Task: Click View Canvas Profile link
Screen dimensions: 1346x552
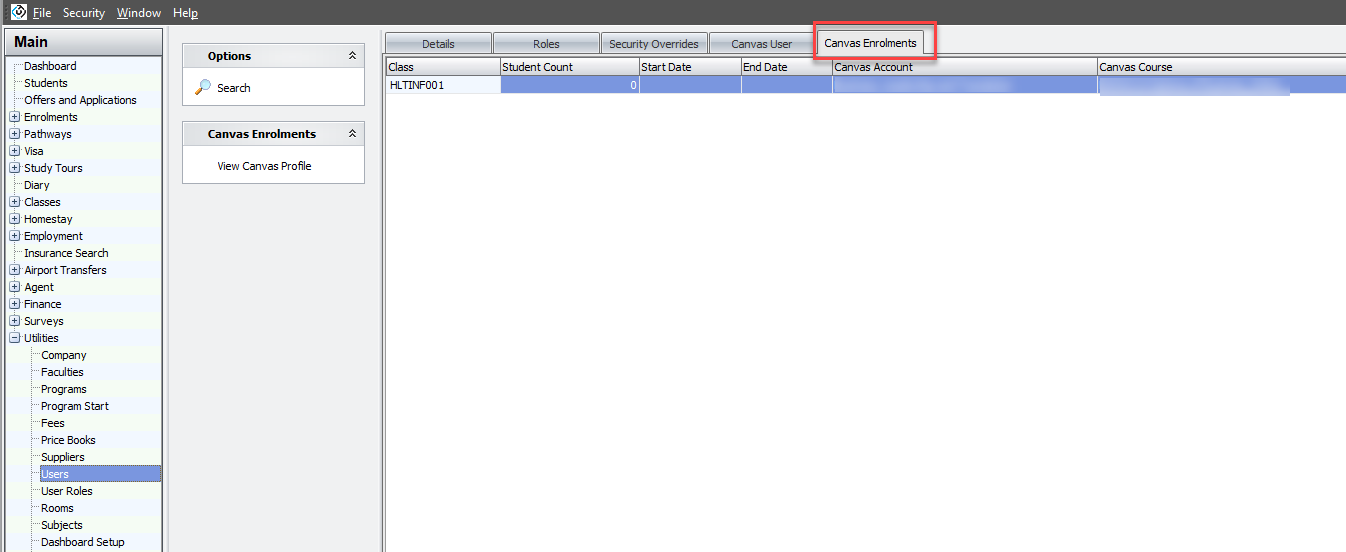Action: (264, 166)
